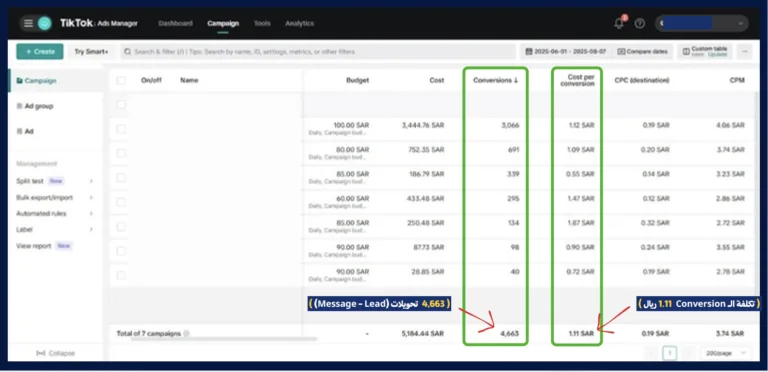Click into the Search & filter field
768x372 pixels.
click(x=318, y=51)
